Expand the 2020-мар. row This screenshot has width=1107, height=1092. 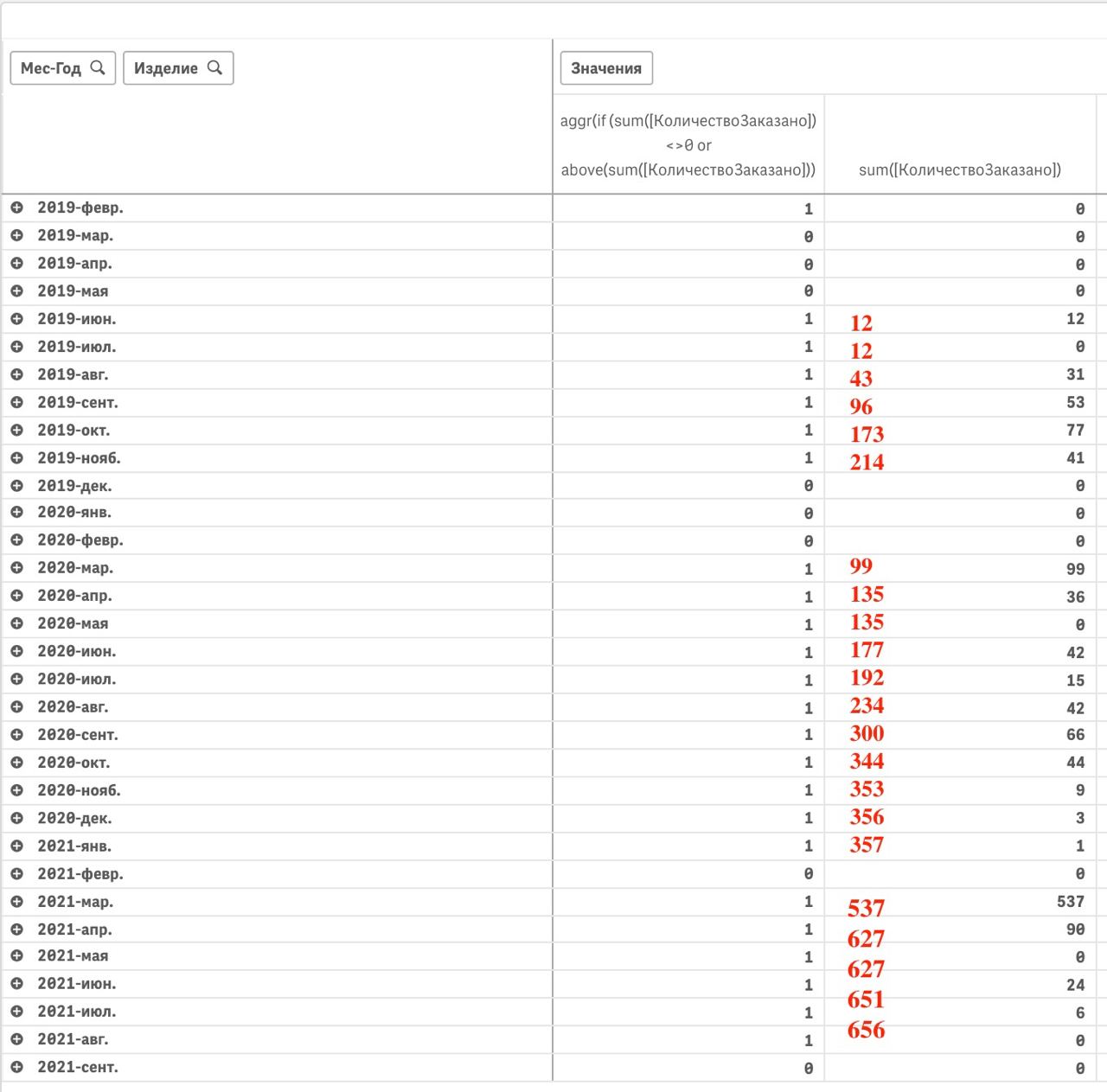pyautogui.click(x=16, y=568)
